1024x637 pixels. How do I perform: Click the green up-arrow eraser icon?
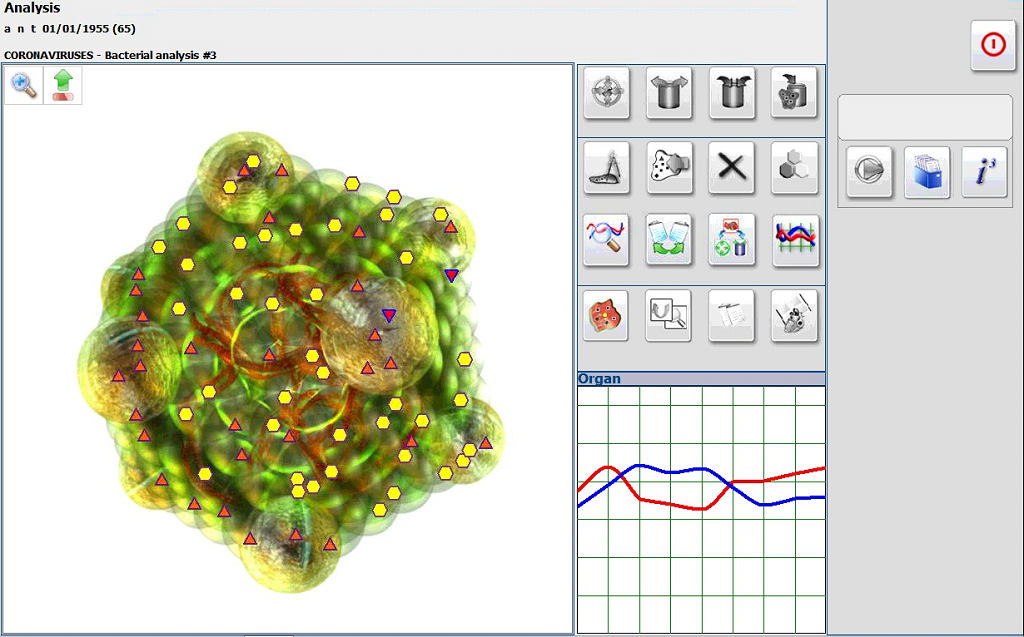click(x=63, y=86)
